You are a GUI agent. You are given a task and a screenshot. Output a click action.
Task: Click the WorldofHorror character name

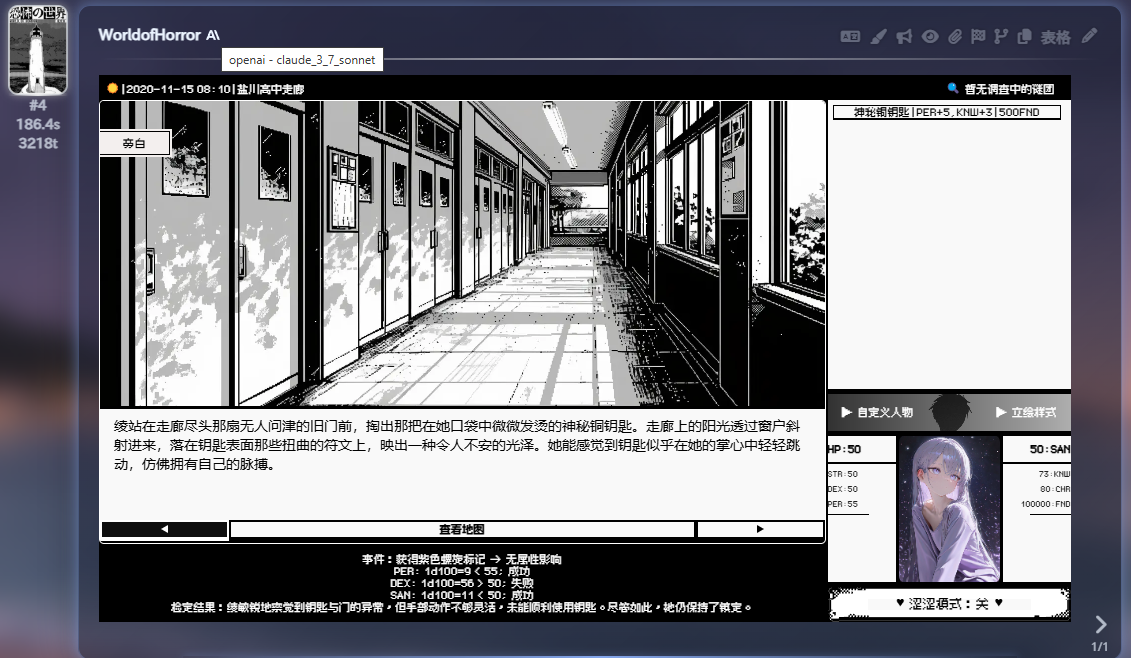[149, 35]
